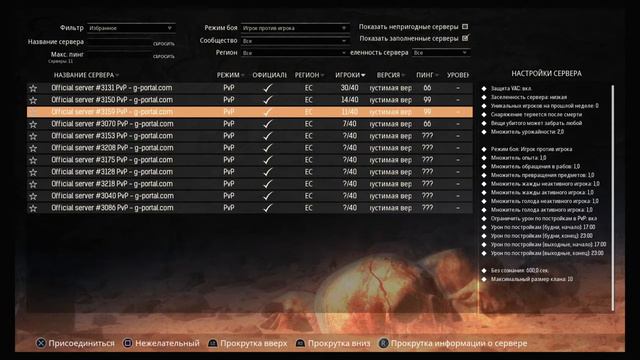Uncheck Показать заполненные серверы checkbox
This screenshot has height=360, width=640.
(x=465, y=38)
